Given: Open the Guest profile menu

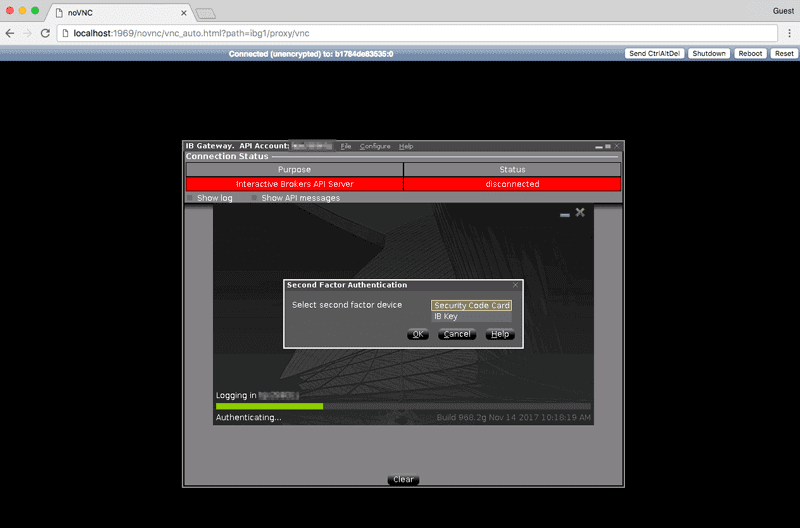Looking at the screenshot, I should pyautogui.click(x=783, y=11).
